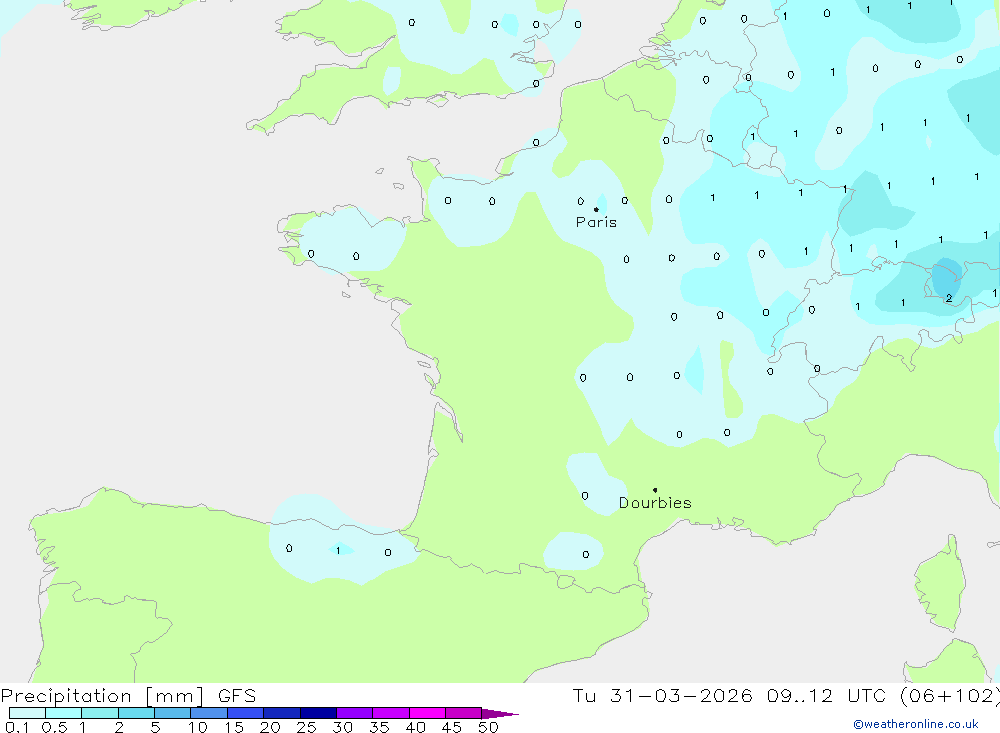Pick the legend swatch between 2 and 5
Viewport: 1000px width, 733px height.
(136, 713)
